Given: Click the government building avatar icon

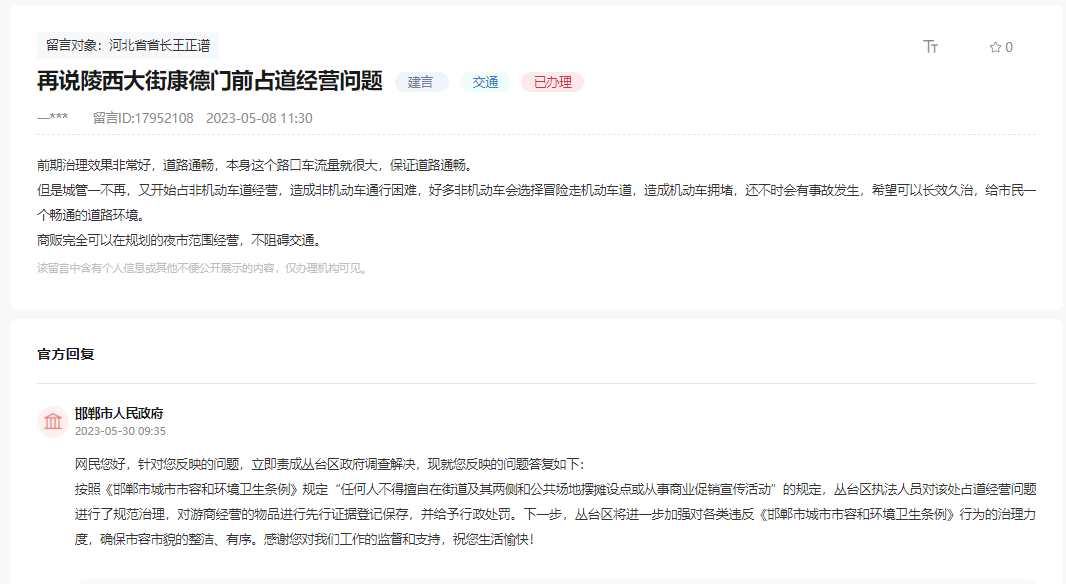Looking at the screenshot, I should pos(52,422).
